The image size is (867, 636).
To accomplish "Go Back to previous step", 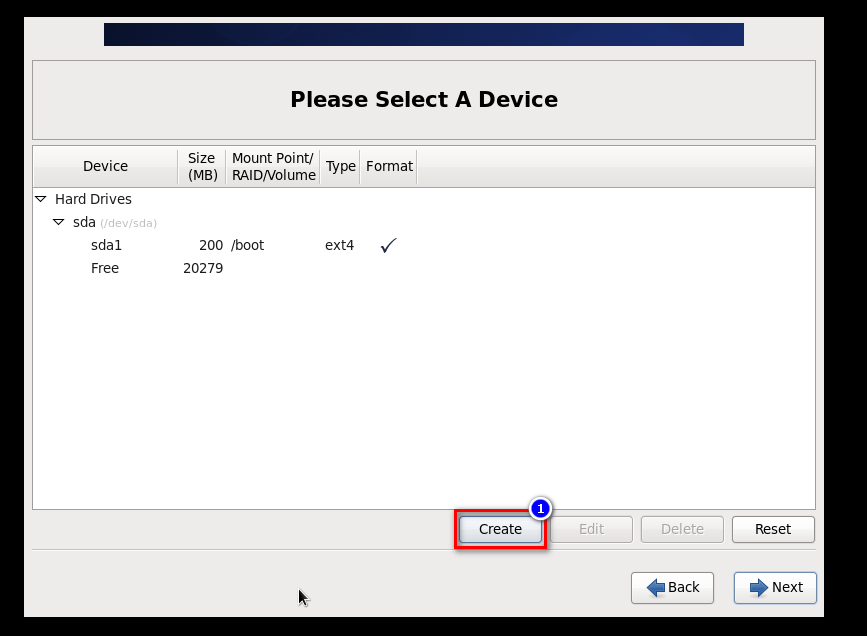I will (x=672, y=587).
